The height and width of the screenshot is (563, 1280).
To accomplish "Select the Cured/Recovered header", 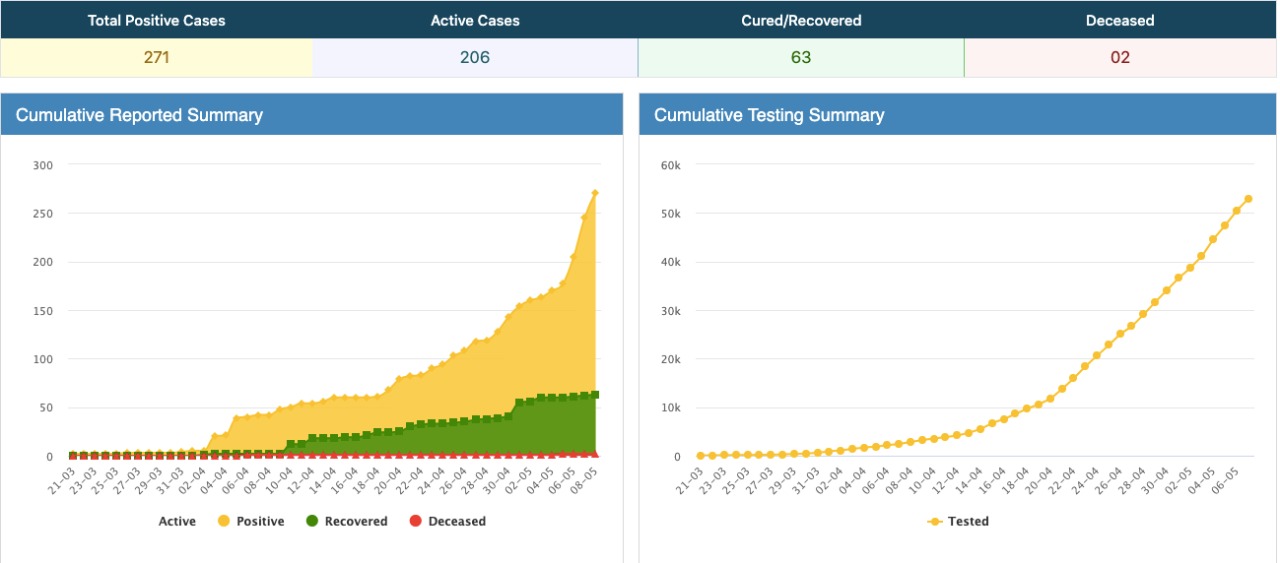I will (x=800, y=20).
